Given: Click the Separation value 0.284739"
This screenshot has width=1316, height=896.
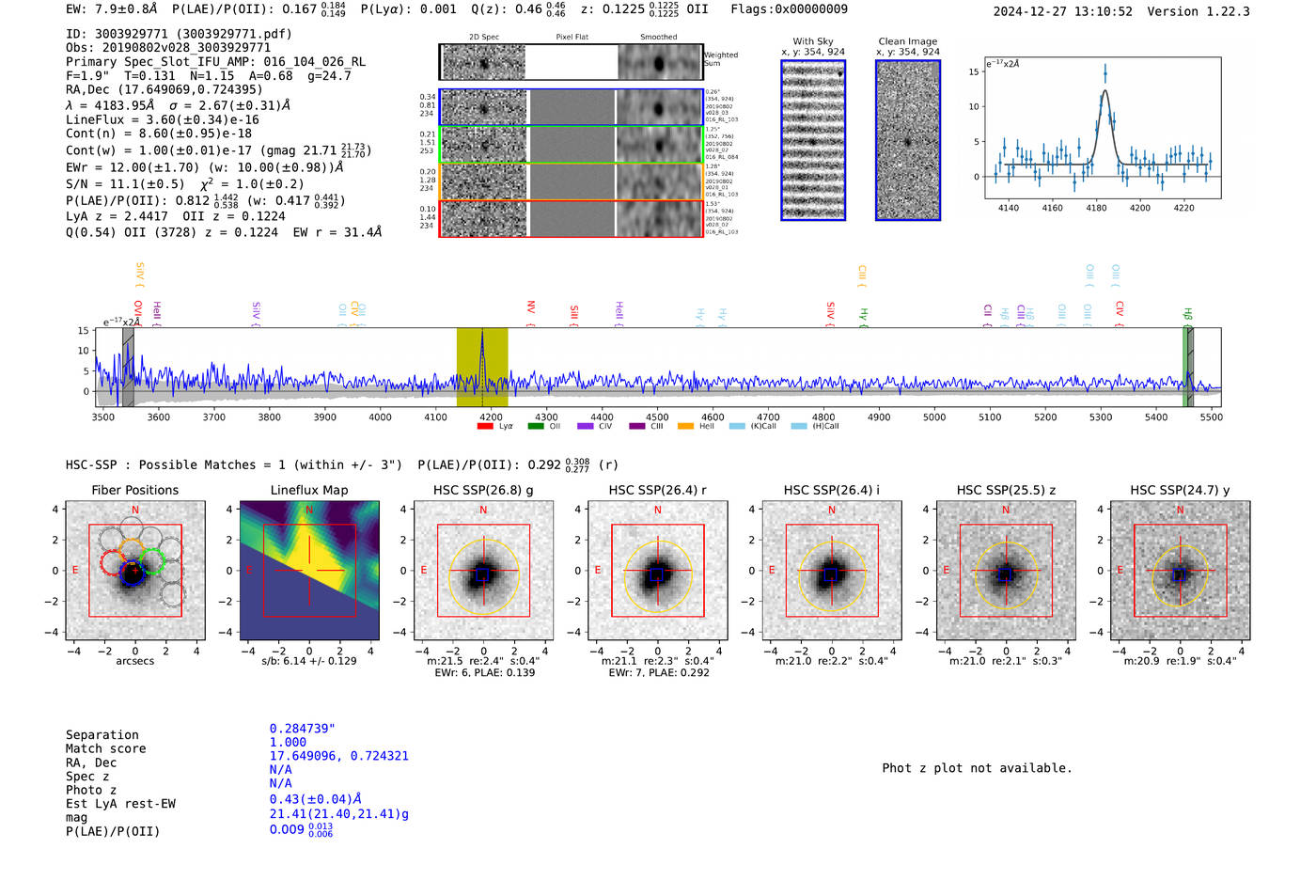Looking at the screenshot, I should [303, 729].
